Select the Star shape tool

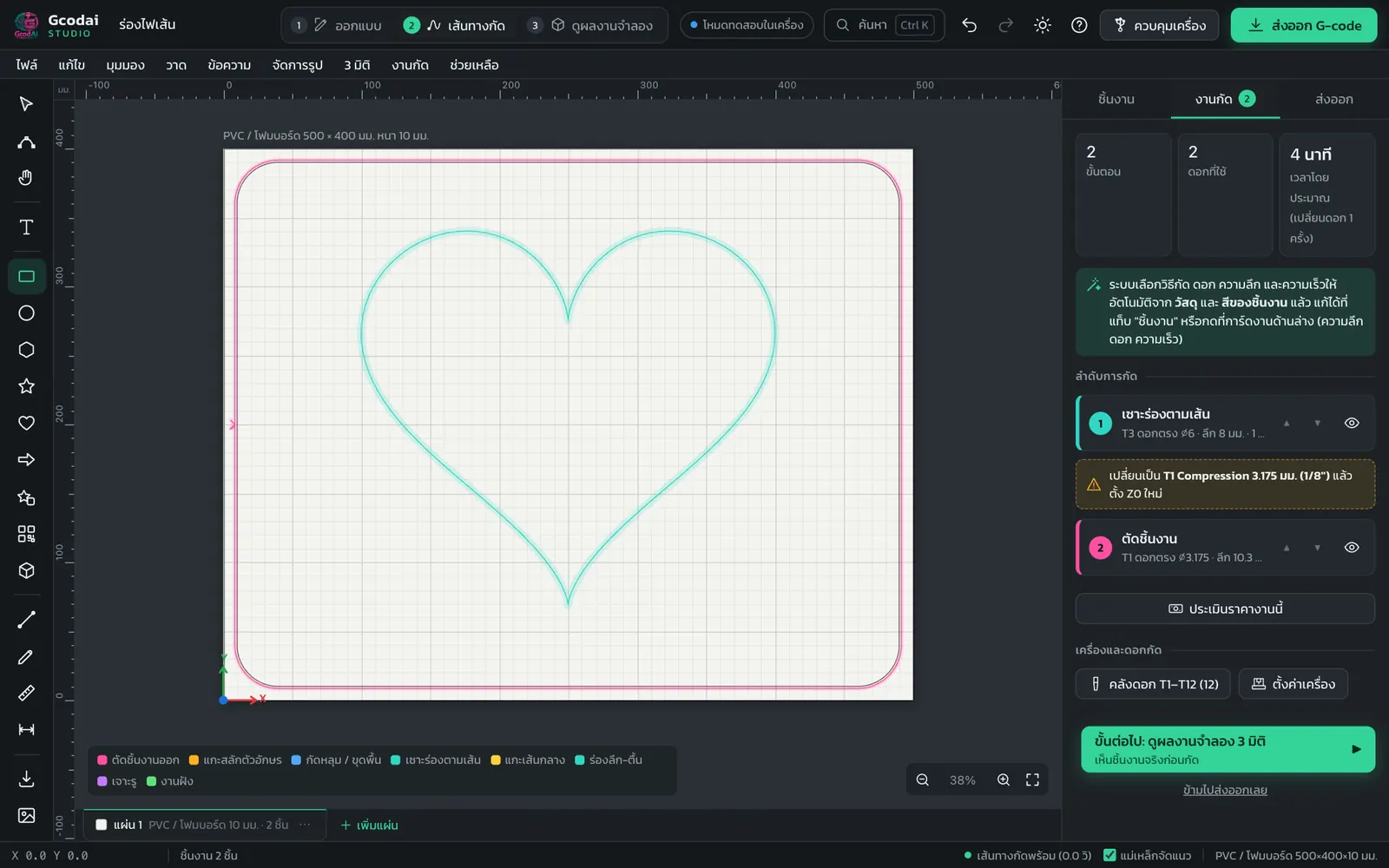[26, 386]
